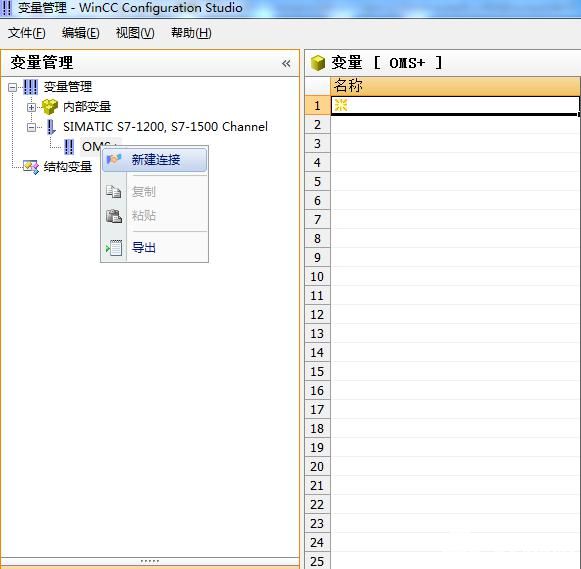Select row header 5
This screenshot has height=569, width=581.
pos(317,182)
